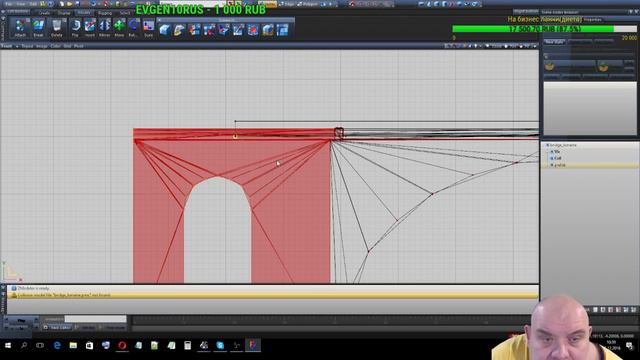Viewport: 640px width, 360px height.
Task: Click the animation name input field
Action: point(96,319)
